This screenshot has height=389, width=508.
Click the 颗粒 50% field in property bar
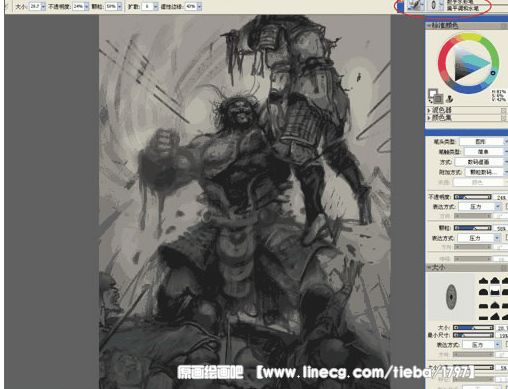pyautogui.click(x=111, y=6)
